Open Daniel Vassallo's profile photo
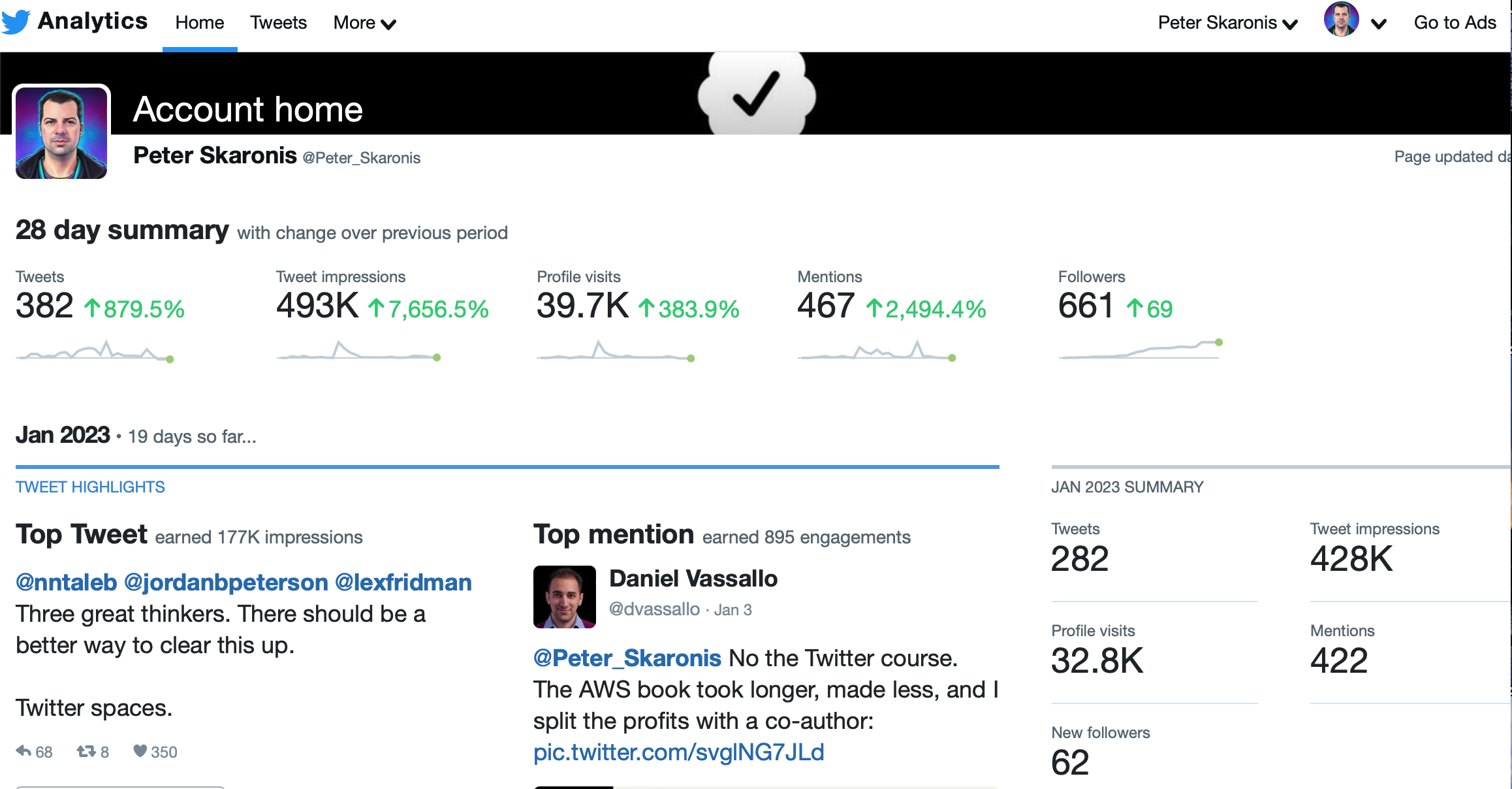 click(565, 597)
